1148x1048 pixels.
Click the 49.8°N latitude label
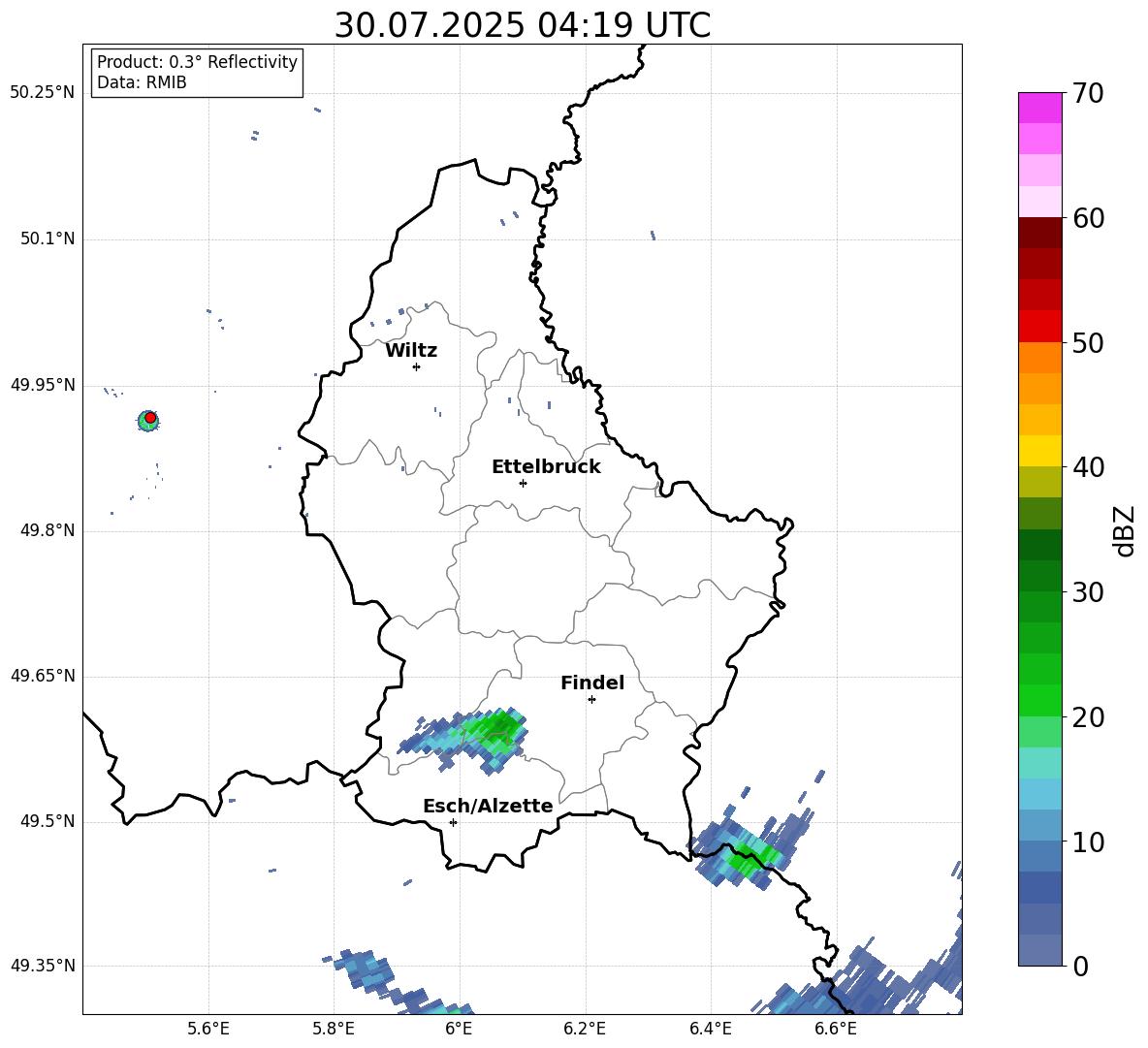48,530
